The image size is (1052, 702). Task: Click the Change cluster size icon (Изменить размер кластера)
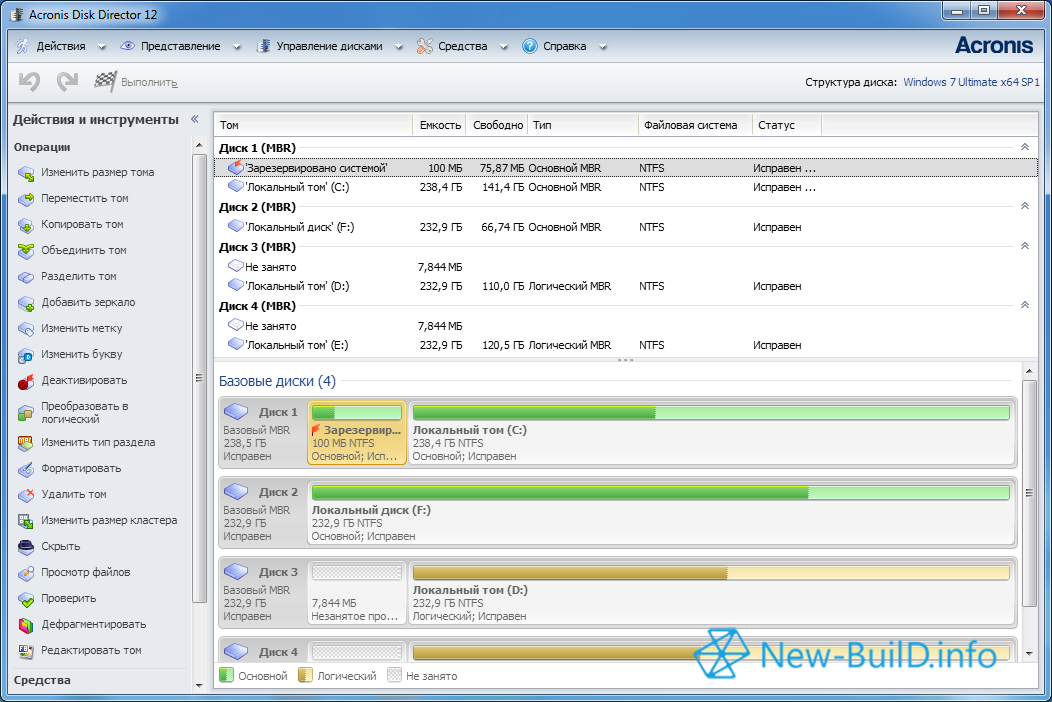coord(26,521)
